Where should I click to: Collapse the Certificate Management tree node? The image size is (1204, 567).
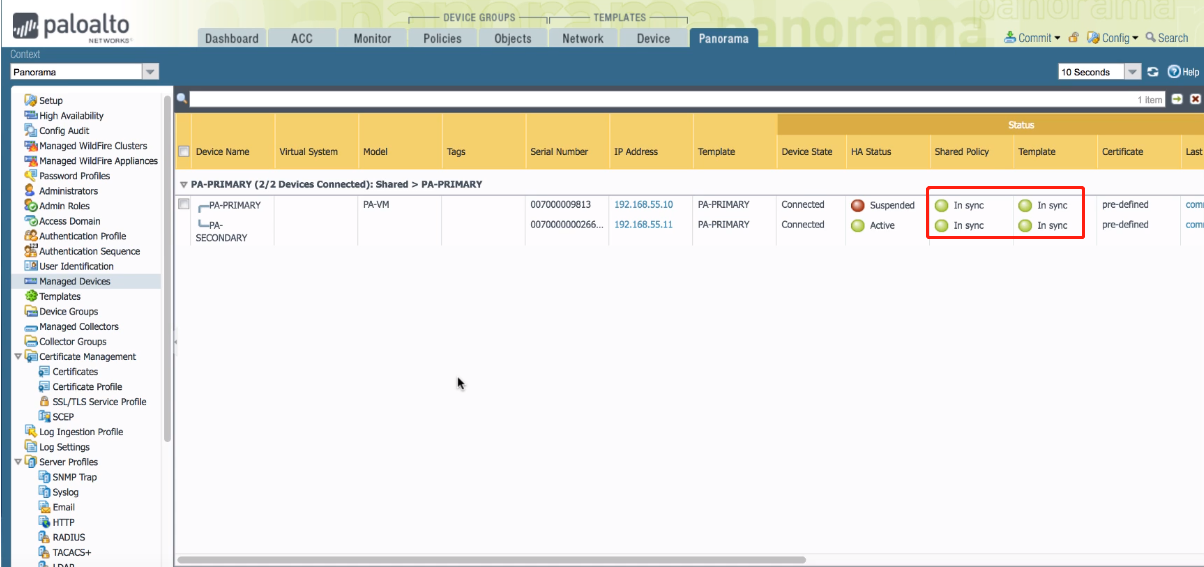18,357
